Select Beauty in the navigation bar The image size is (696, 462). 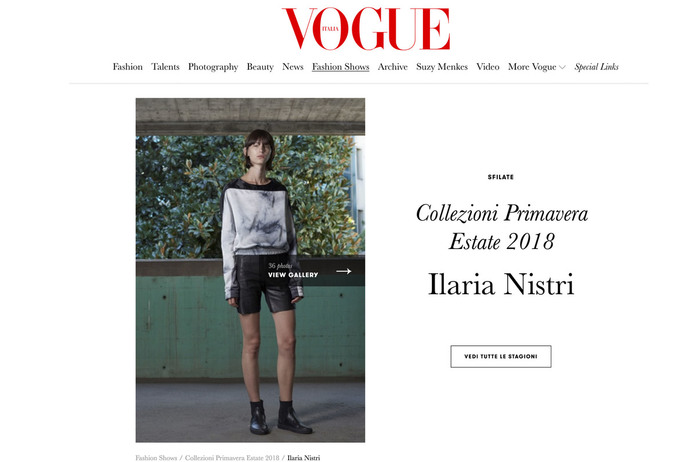click(260, 67)
